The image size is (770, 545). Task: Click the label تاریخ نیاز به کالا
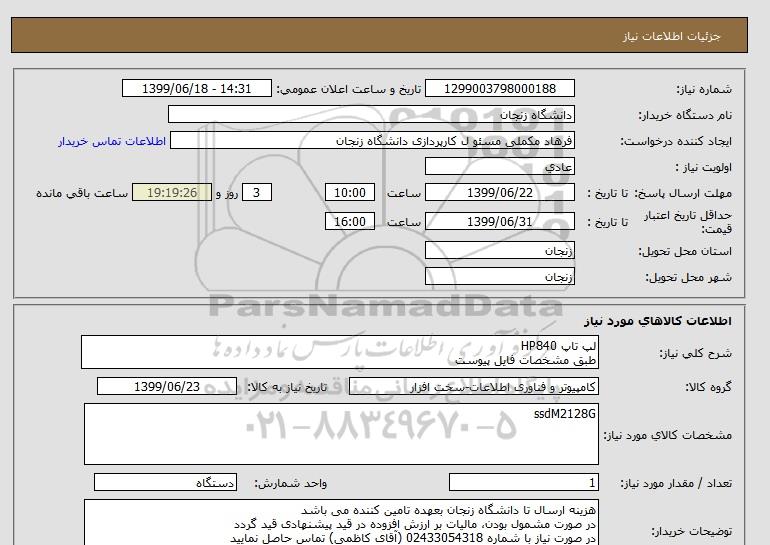pos(287,387)
